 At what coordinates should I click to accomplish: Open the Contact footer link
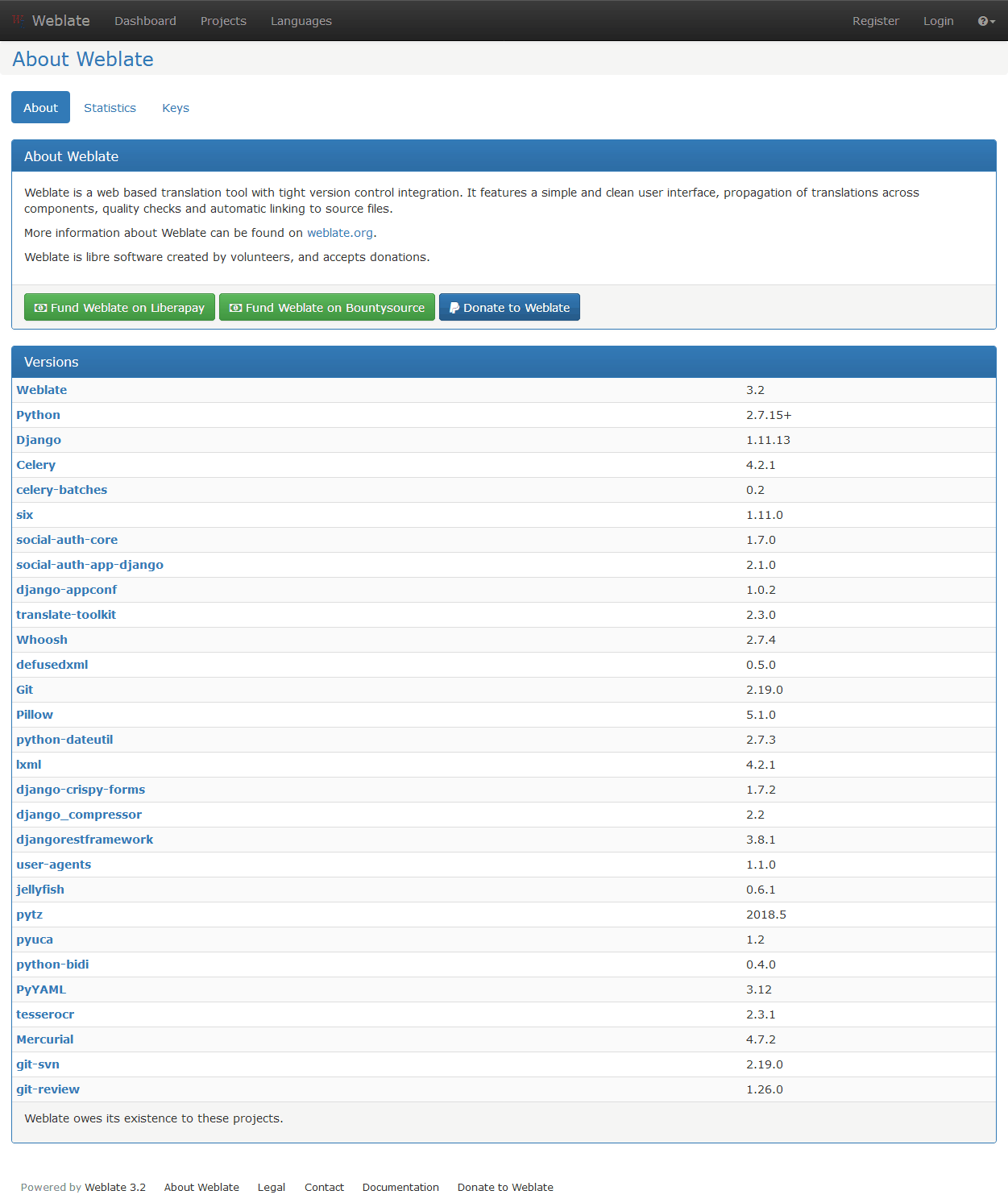[324, 1187]
